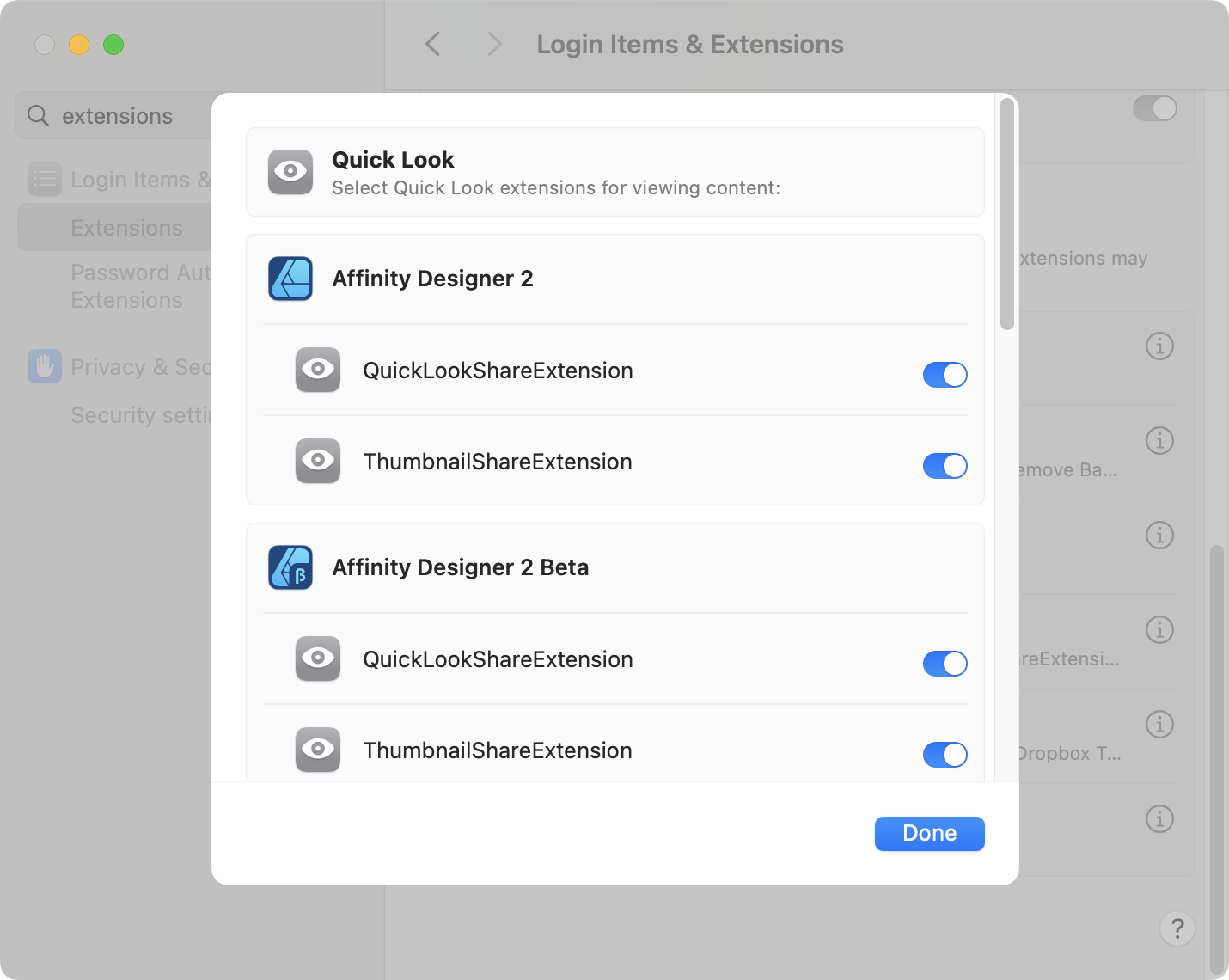Click the back arrow in the toolbar
Viewport: 1229px width, 980px height.
click(x=433, y=44)
